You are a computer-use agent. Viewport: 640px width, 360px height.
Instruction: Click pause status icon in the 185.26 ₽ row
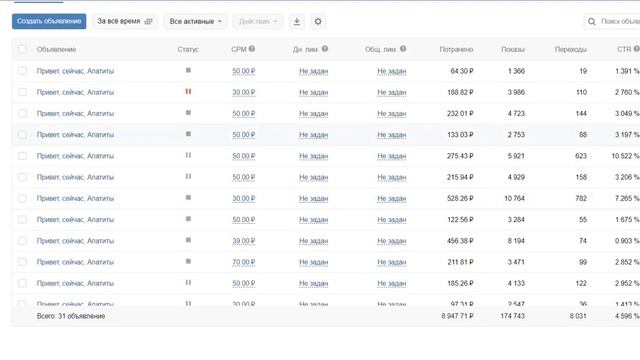coord(188,282)
